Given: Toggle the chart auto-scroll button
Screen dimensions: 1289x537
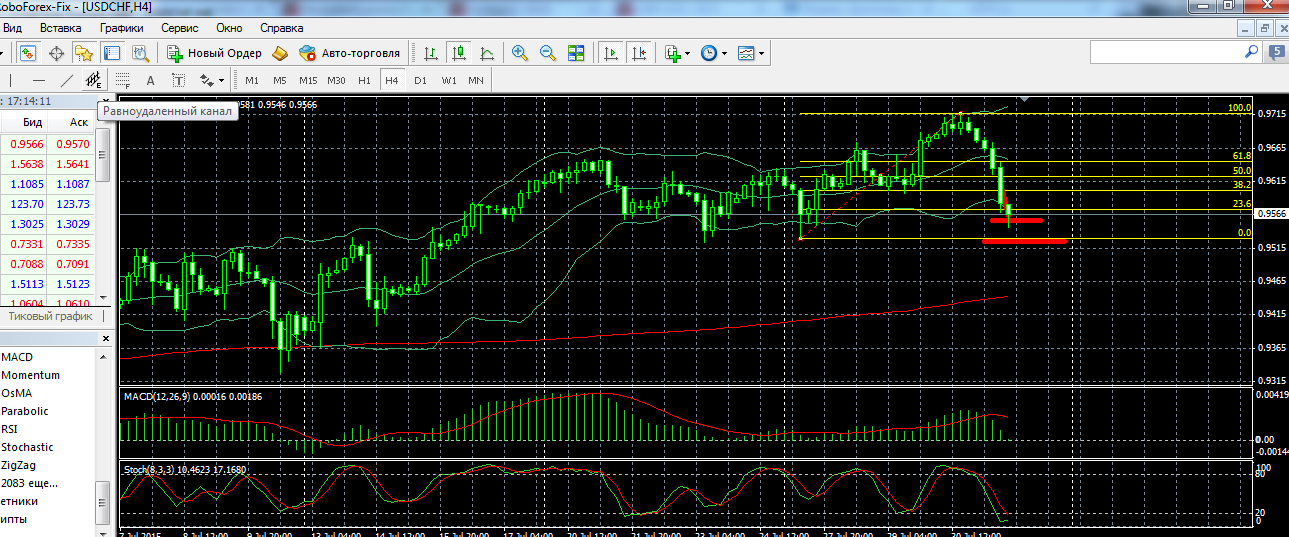Looking at the screenshot, I should [x=610, y=53].
